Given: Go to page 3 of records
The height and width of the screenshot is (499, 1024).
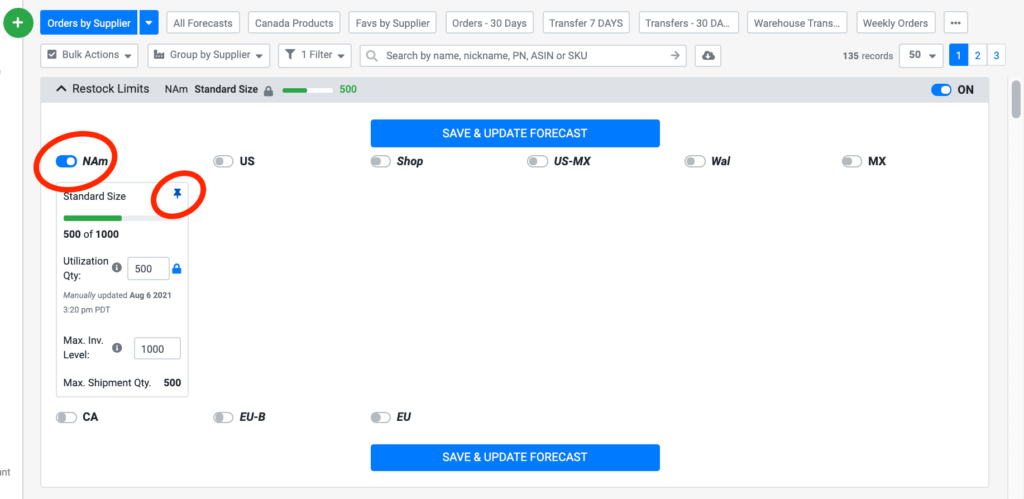Looking at the screenshot, I should tap(996, 56).
